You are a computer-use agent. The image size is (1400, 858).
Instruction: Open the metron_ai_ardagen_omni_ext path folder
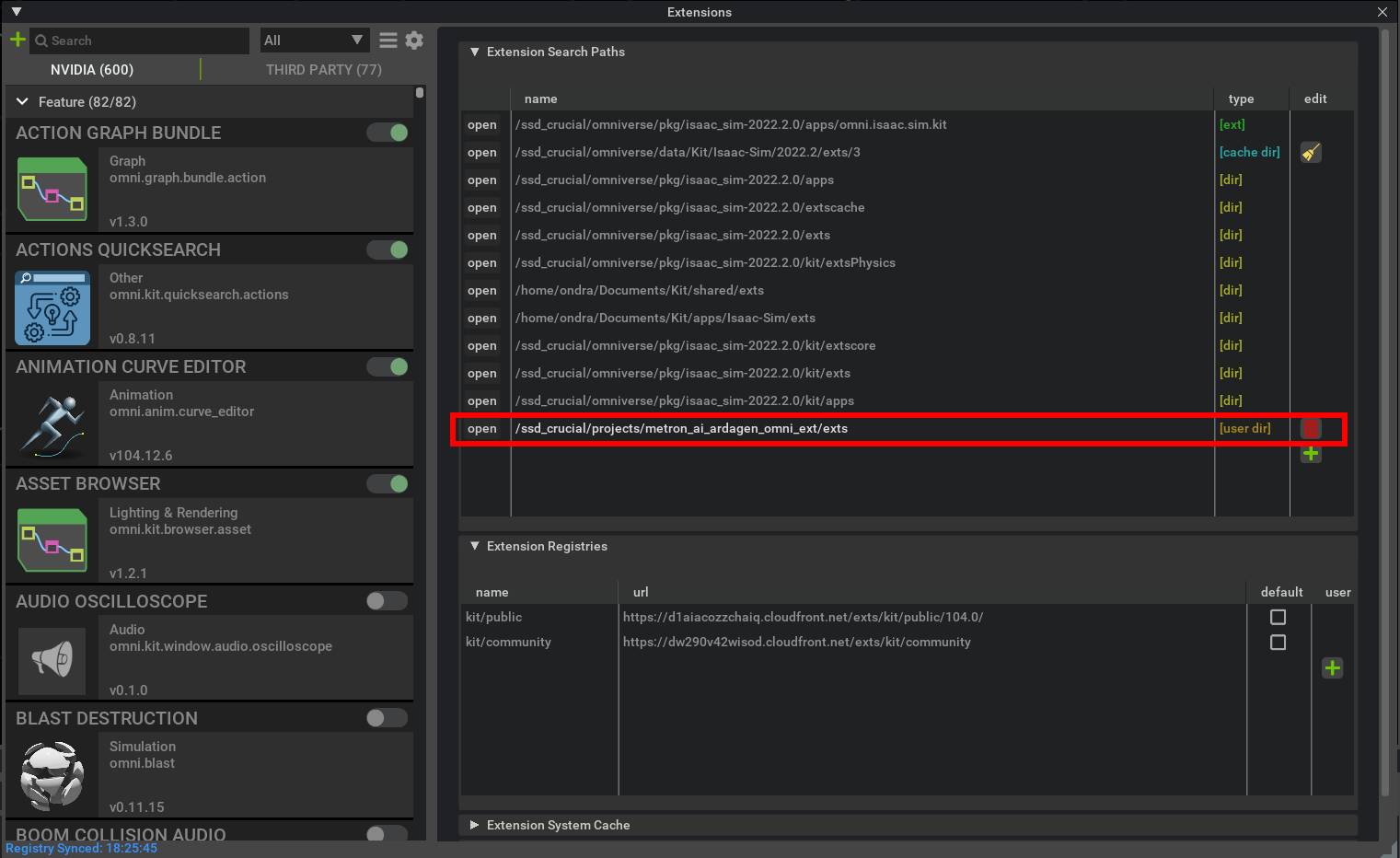pos(482,428)
